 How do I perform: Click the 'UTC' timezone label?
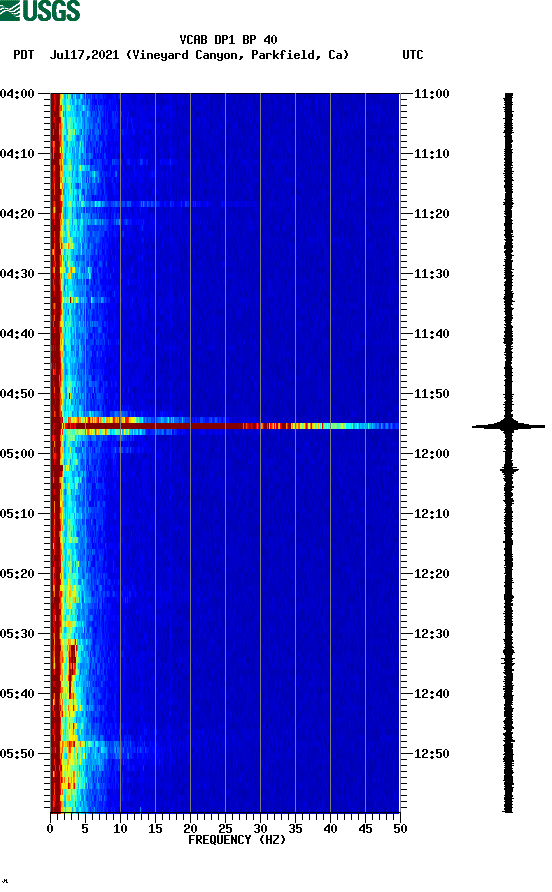pos(413,55)
